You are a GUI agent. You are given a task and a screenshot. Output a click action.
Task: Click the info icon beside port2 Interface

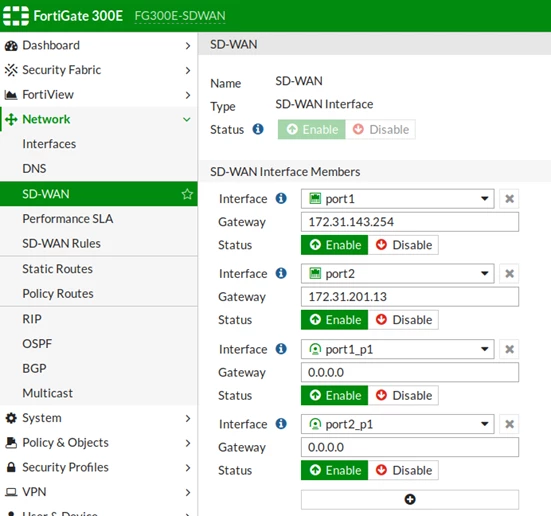281,273
